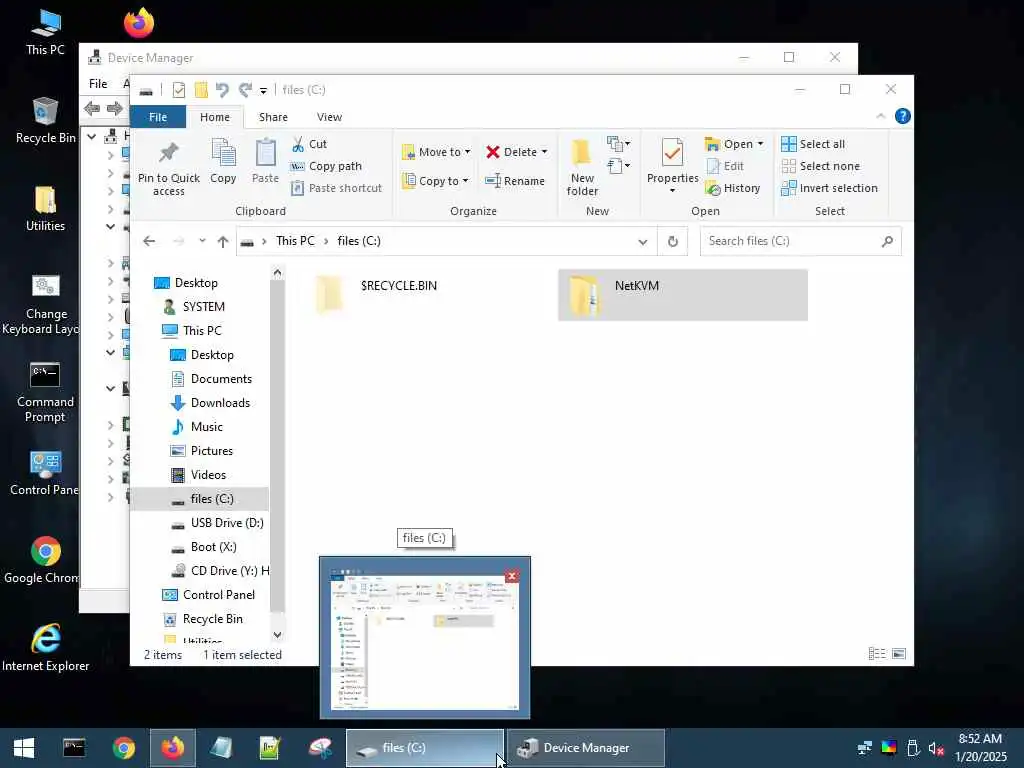Switch to Large icons view in status bar
Image resolution: width=1024 pixels, height=768 pixels.
point(899,654)
